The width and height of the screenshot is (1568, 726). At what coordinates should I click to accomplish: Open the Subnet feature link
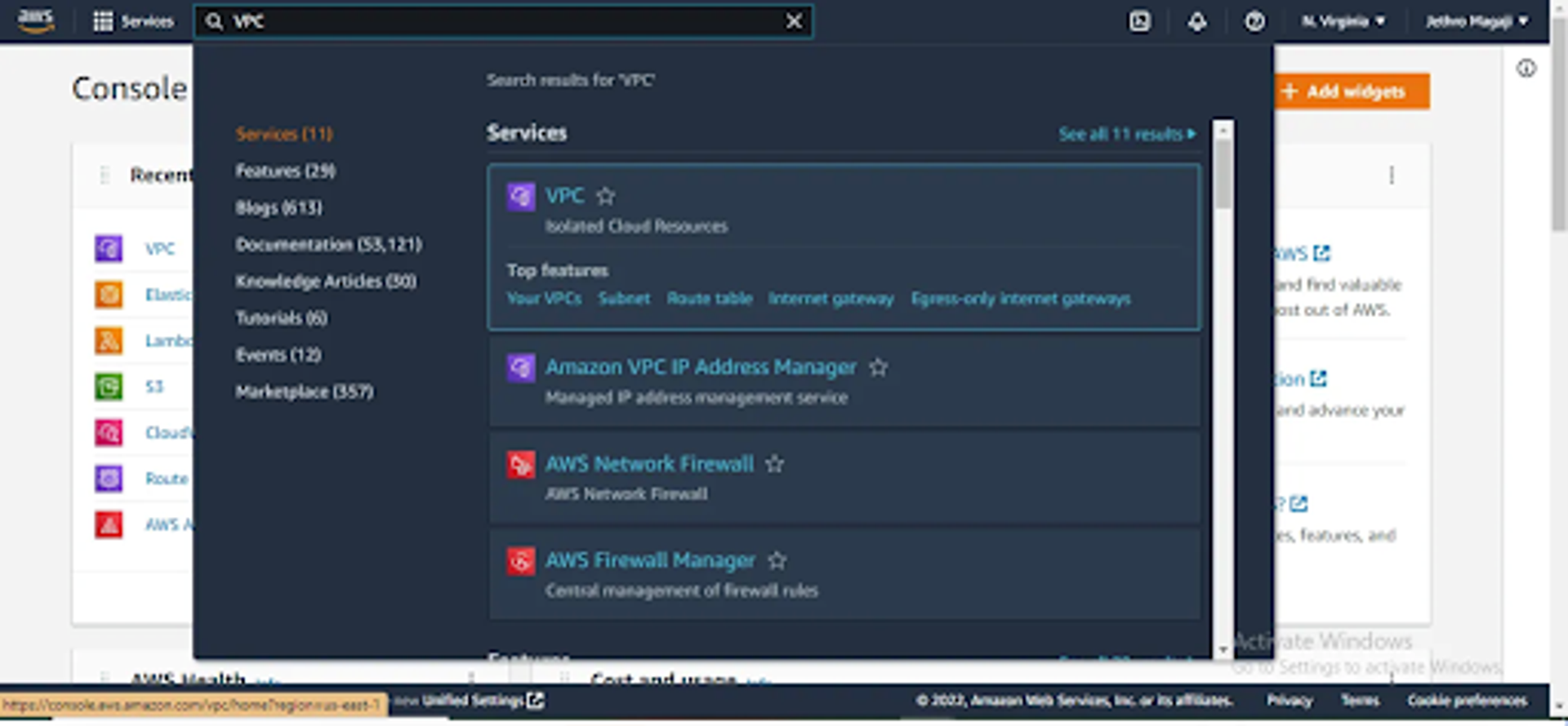pyautogui.click(x=624, y=299)
